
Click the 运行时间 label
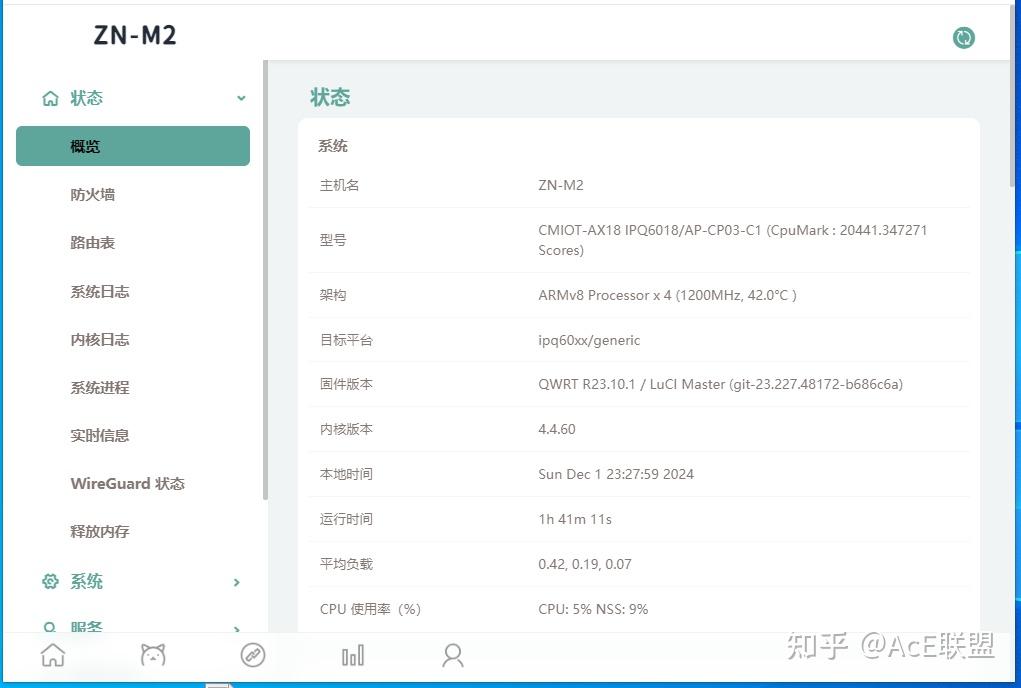[x=346, y=519]
